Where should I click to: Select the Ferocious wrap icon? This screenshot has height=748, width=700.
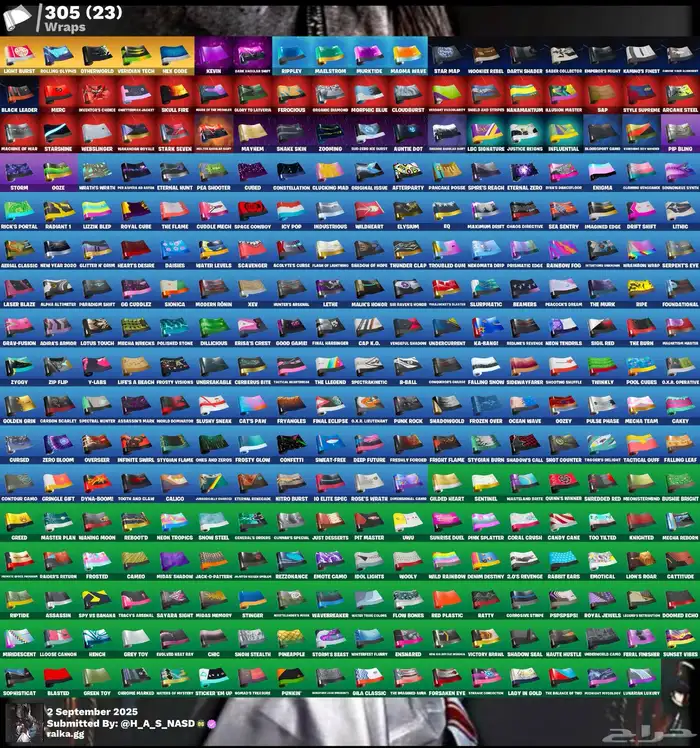coord(292,95)
